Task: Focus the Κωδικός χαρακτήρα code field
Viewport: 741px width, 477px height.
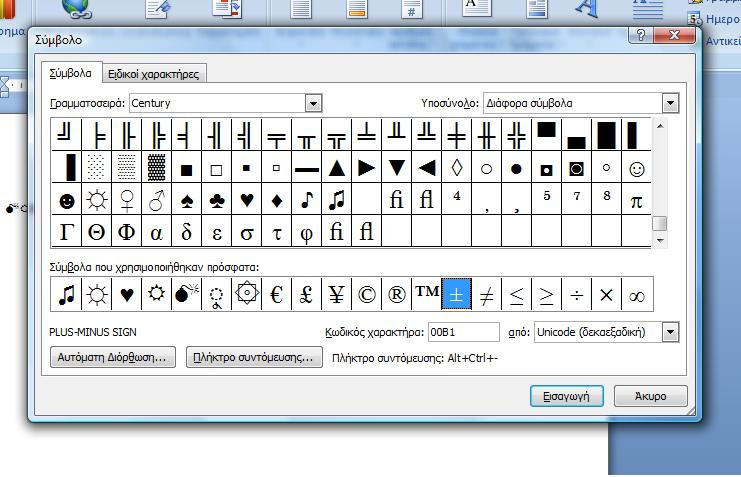Action: 463,332
